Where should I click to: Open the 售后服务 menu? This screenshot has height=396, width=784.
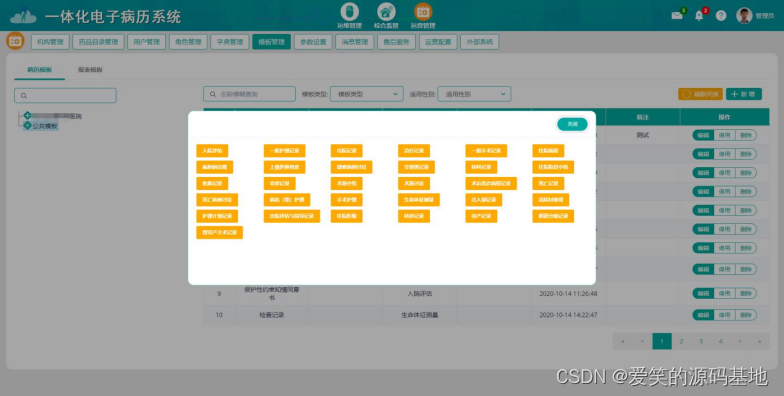coord(396,42)
